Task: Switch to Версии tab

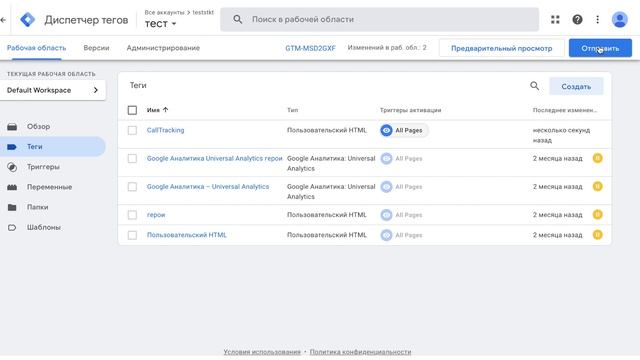Action: click(x=96, y=48)
